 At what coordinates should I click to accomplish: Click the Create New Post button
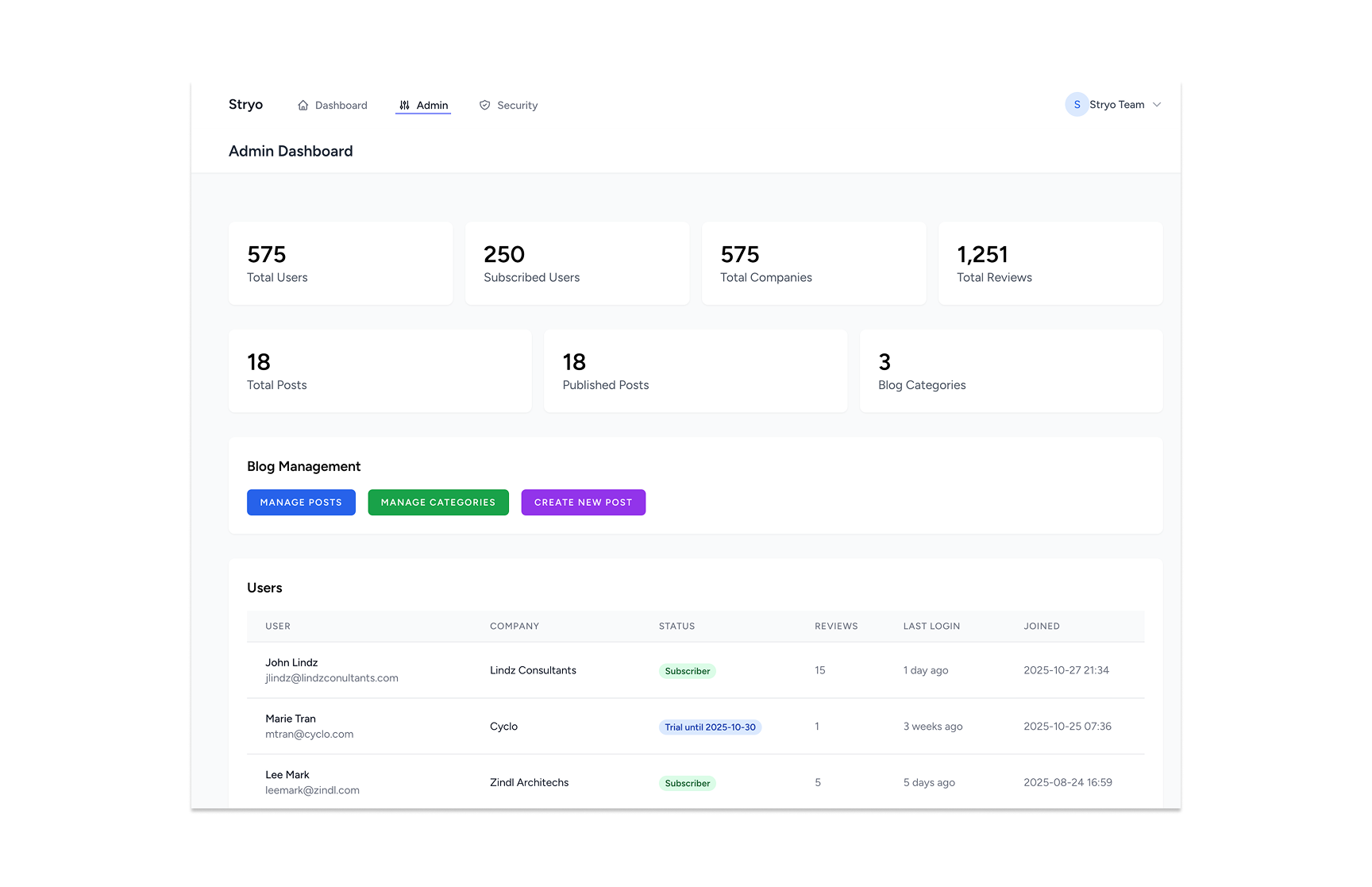pyautogui.click(x=583, y=503)
